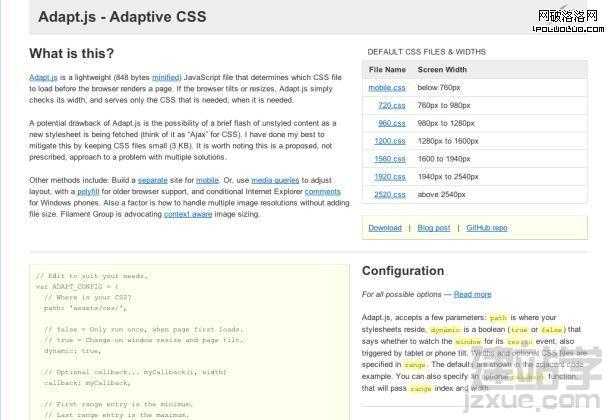Click 'DEFAULT CSS FILES & WIDTHS' heading
615x420 pixels.
426,52
